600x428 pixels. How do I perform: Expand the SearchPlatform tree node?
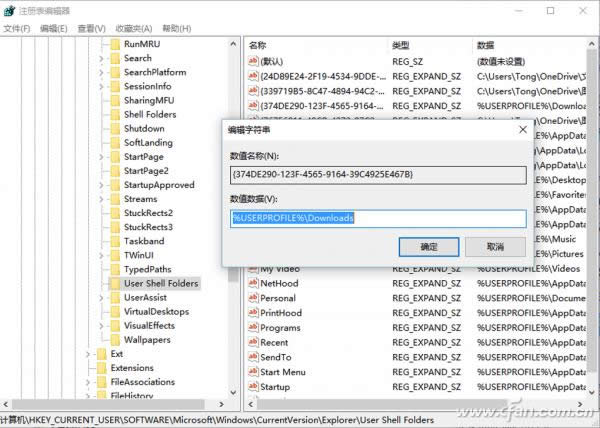[101, 72]
